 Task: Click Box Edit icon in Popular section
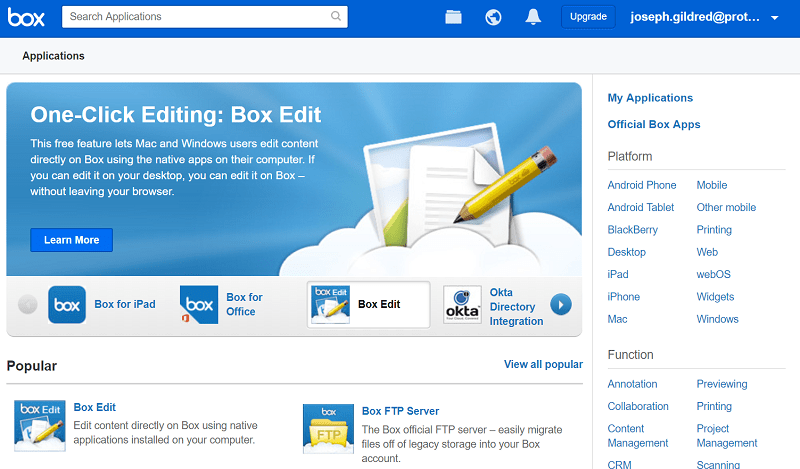(40, 426)
